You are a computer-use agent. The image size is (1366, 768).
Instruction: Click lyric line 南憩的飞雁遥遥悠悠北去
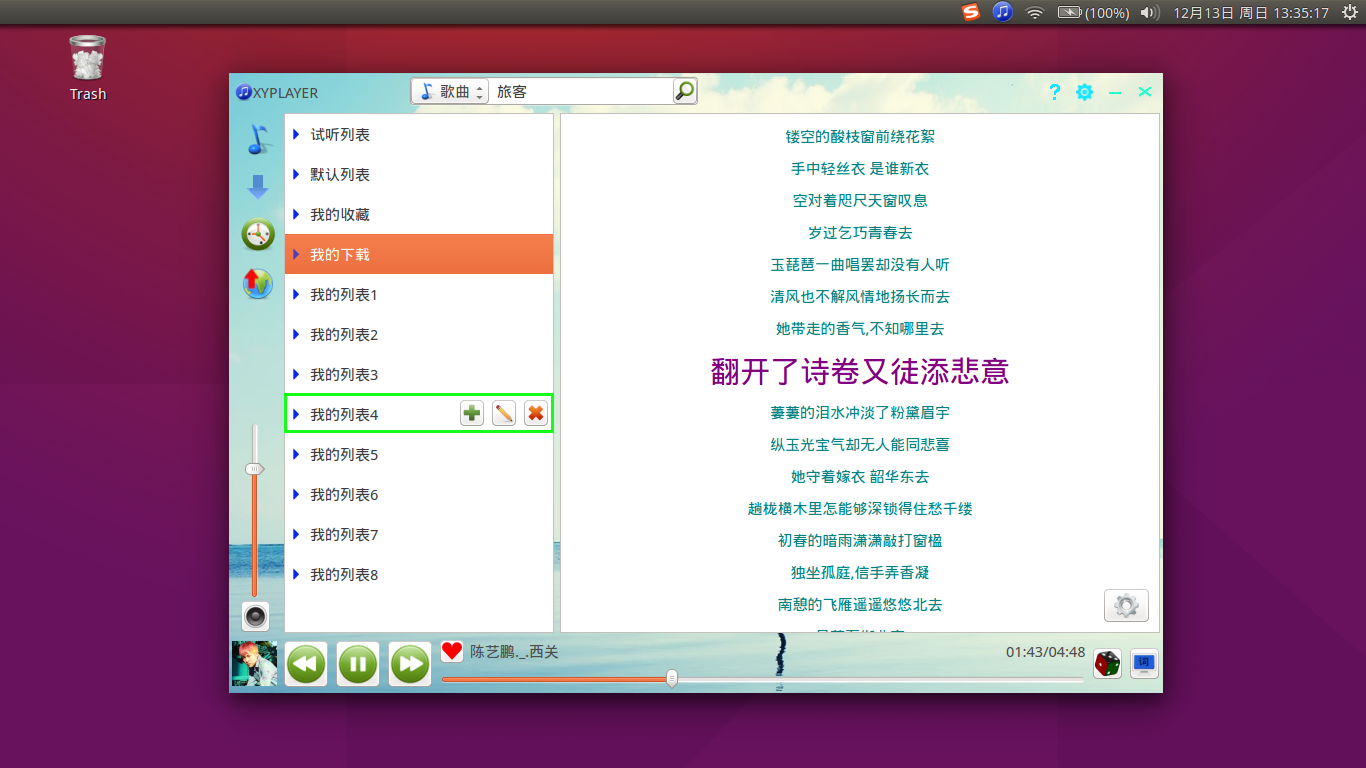(860, 604)
